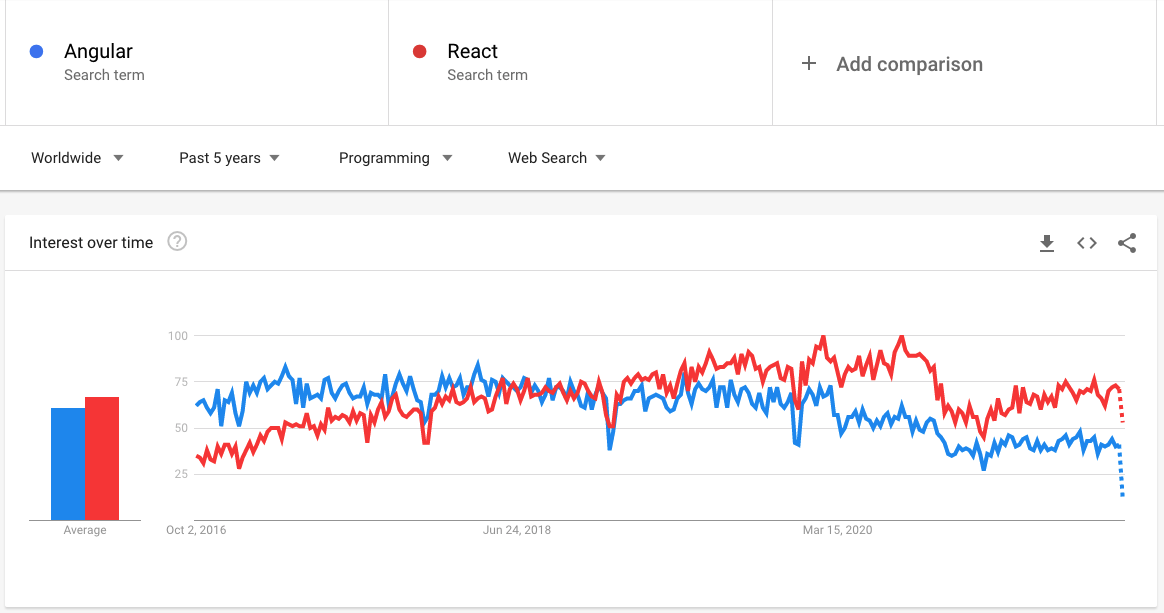The height and width of the screenshot is (613, 1164).
Task: Edit the React search term
Action: coord(473,52)
